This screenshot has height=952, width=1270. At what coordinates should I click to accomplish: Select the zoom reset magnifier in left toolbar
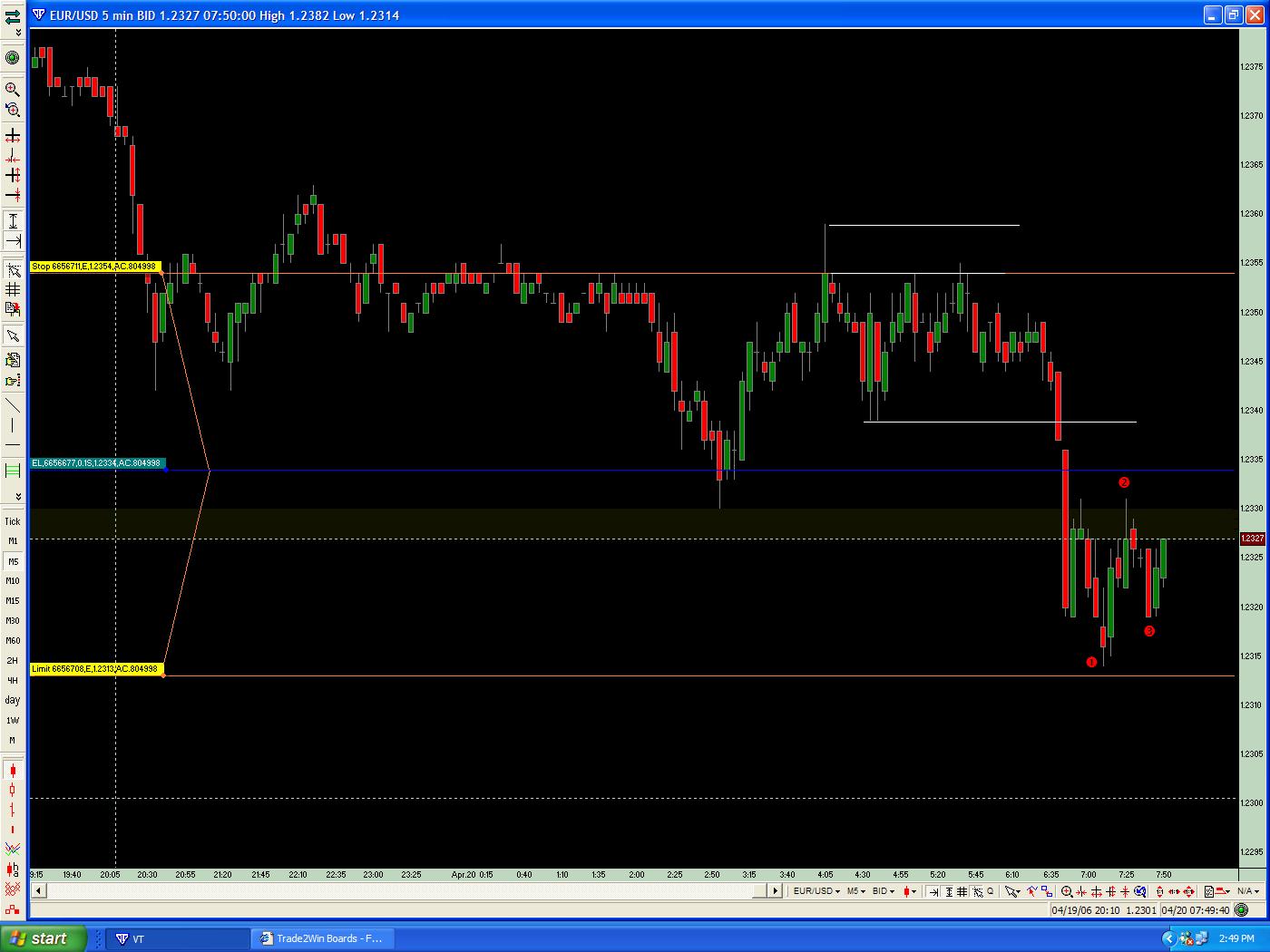pos(13,110)
